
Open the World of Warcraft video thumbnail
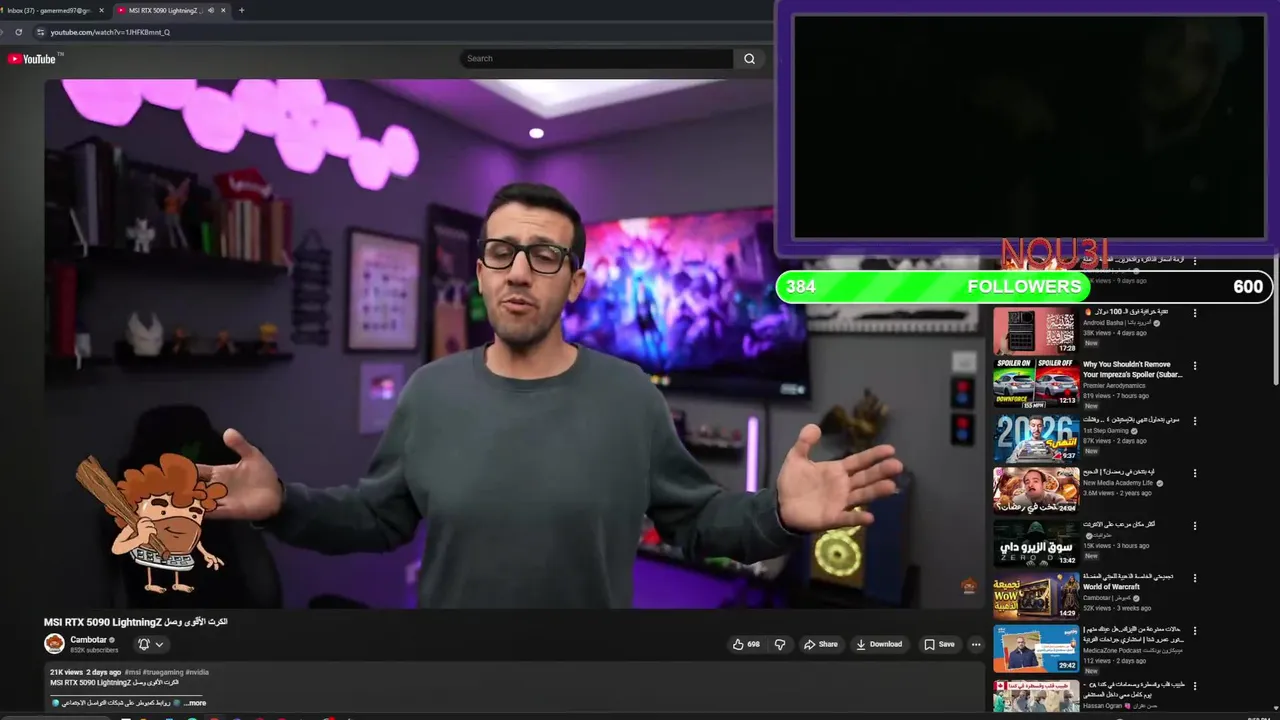point(1035,597)
